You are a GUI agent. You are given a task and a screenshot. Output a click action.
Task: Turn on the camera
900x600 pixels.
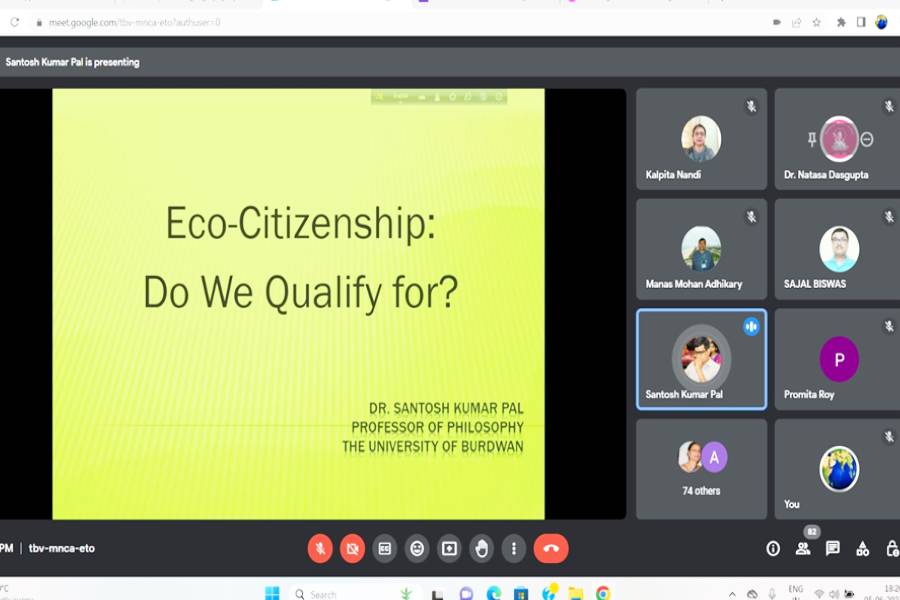[x=352, y=548]
